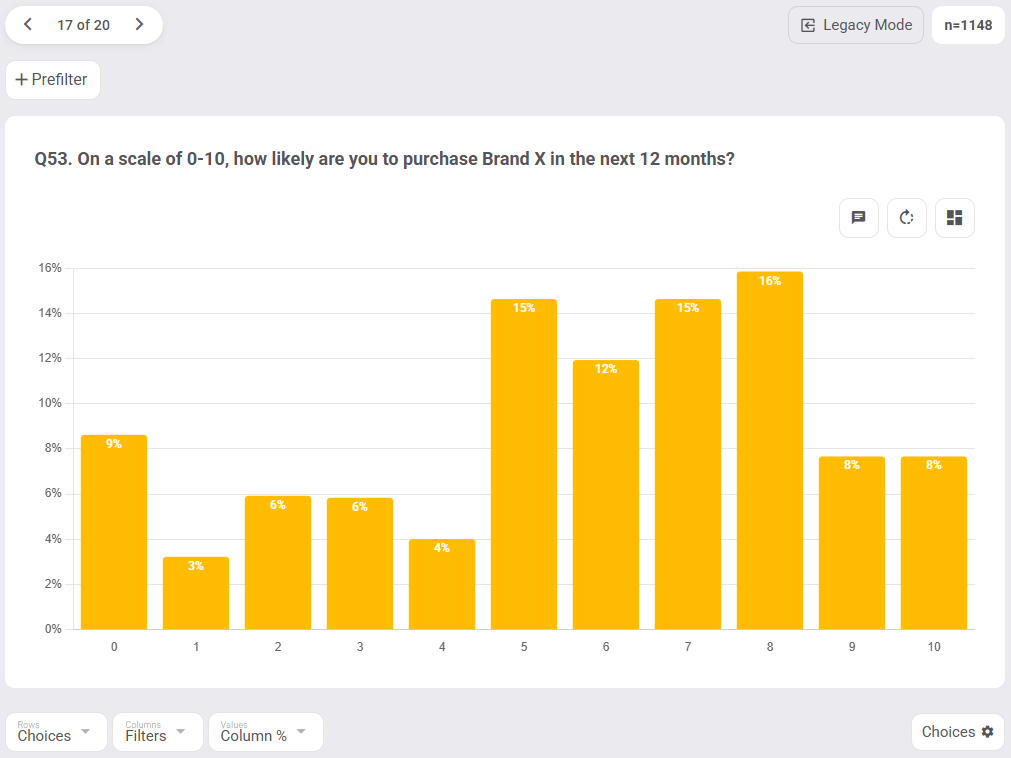Click the 3% bar for score 1
This screenshot has width=1011, height=758.
pos(196,593)
